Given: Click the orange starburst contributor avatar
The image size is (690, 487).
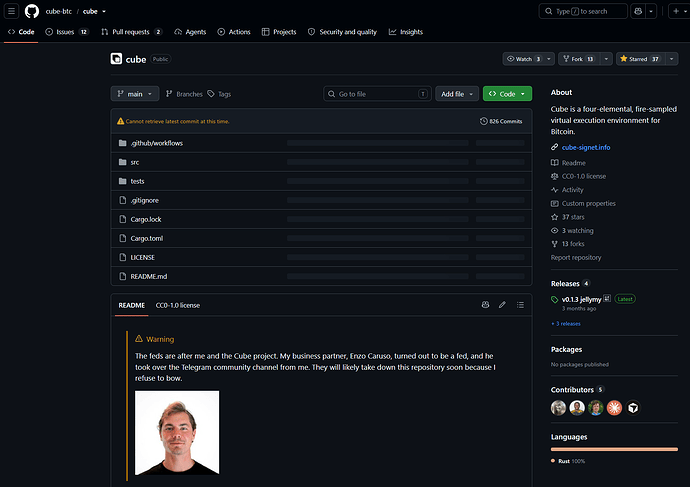Looking at the screenshot, I should 614,408.
